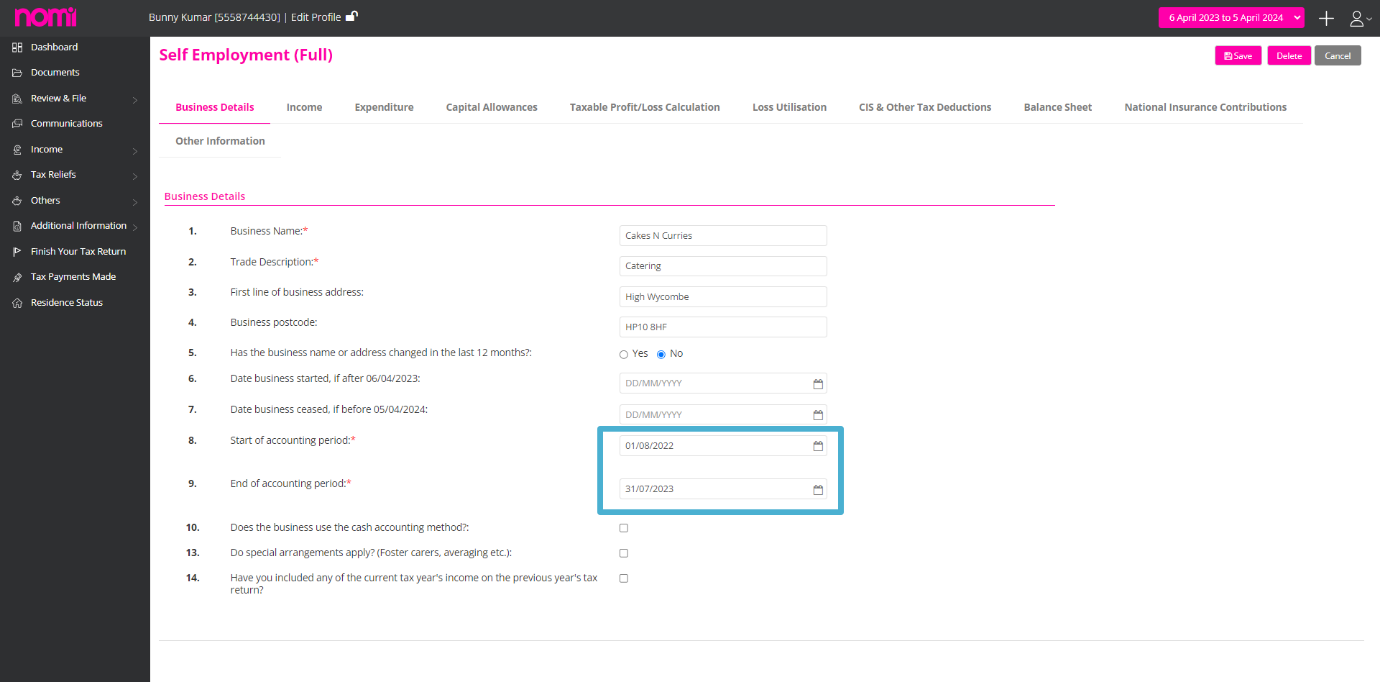Screen dimensions: 1380x682
Task: Tick the previous year's income included checkbox
Action: (x=624, y=578)
